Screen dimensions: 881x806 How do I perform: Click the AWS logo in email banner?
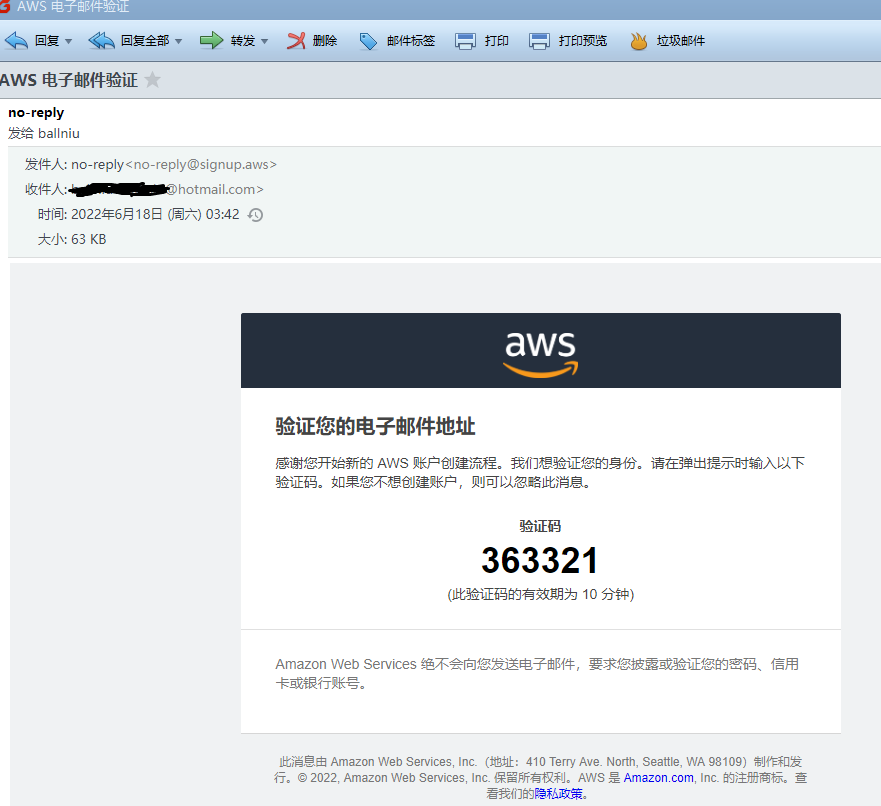coord(541,353)
